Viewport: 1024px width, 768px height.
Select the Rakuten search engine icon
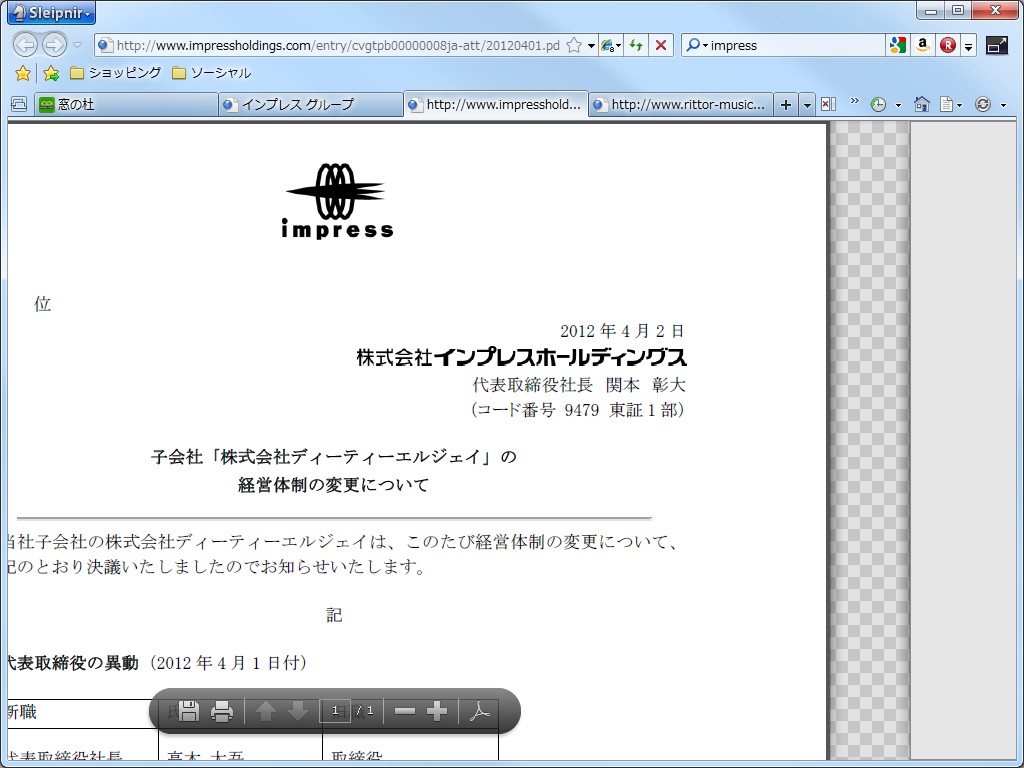pyautogui.click(x=945, y=44)
